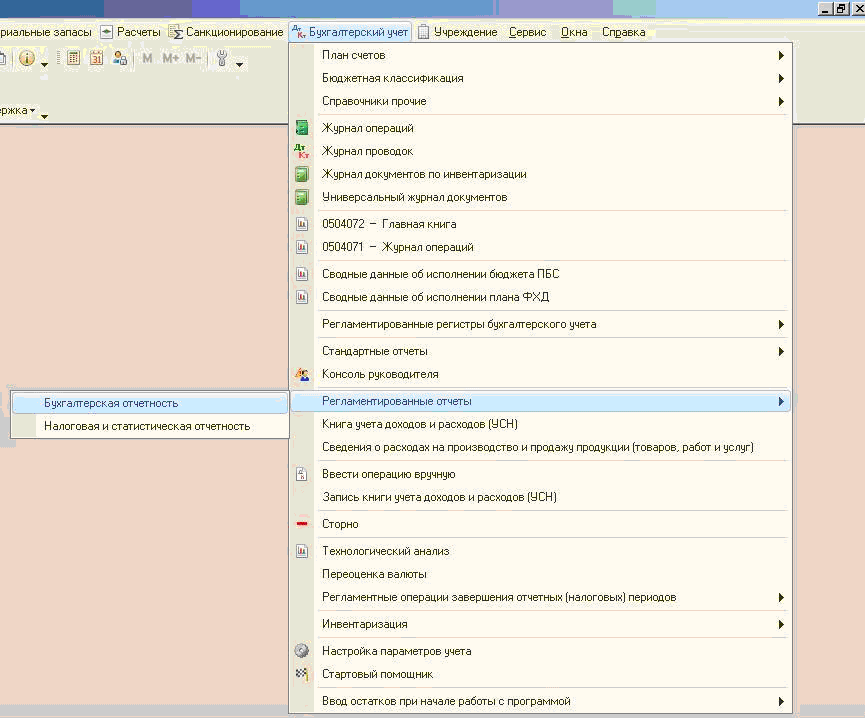Click the green icon beside Журнал операций
The height and width of the screenshot is (721, 866).
click(302, 128)
